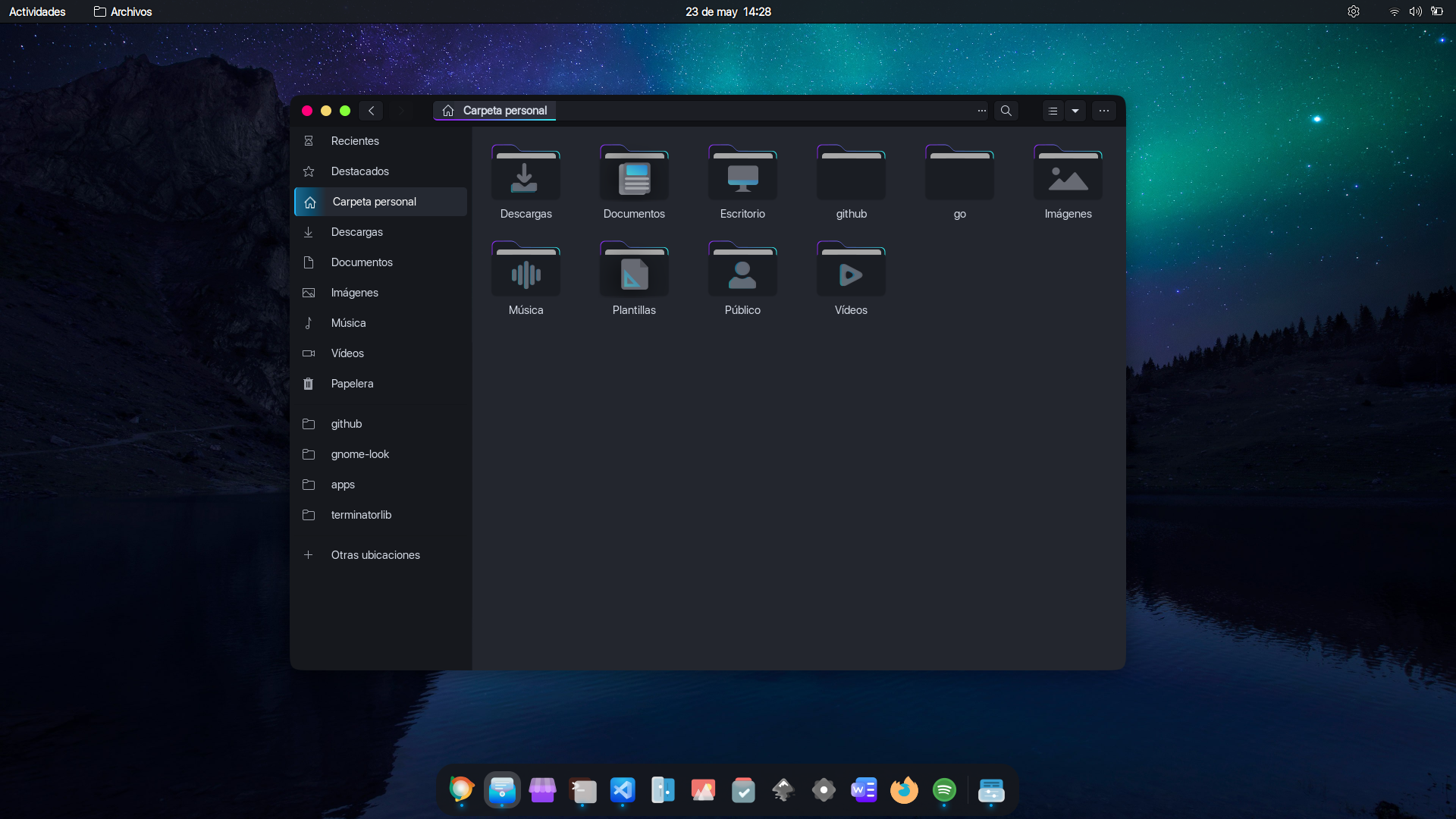Click the top bar settings gear icon
Screen dimensions: 1456x819
(x=1354, y=11)
